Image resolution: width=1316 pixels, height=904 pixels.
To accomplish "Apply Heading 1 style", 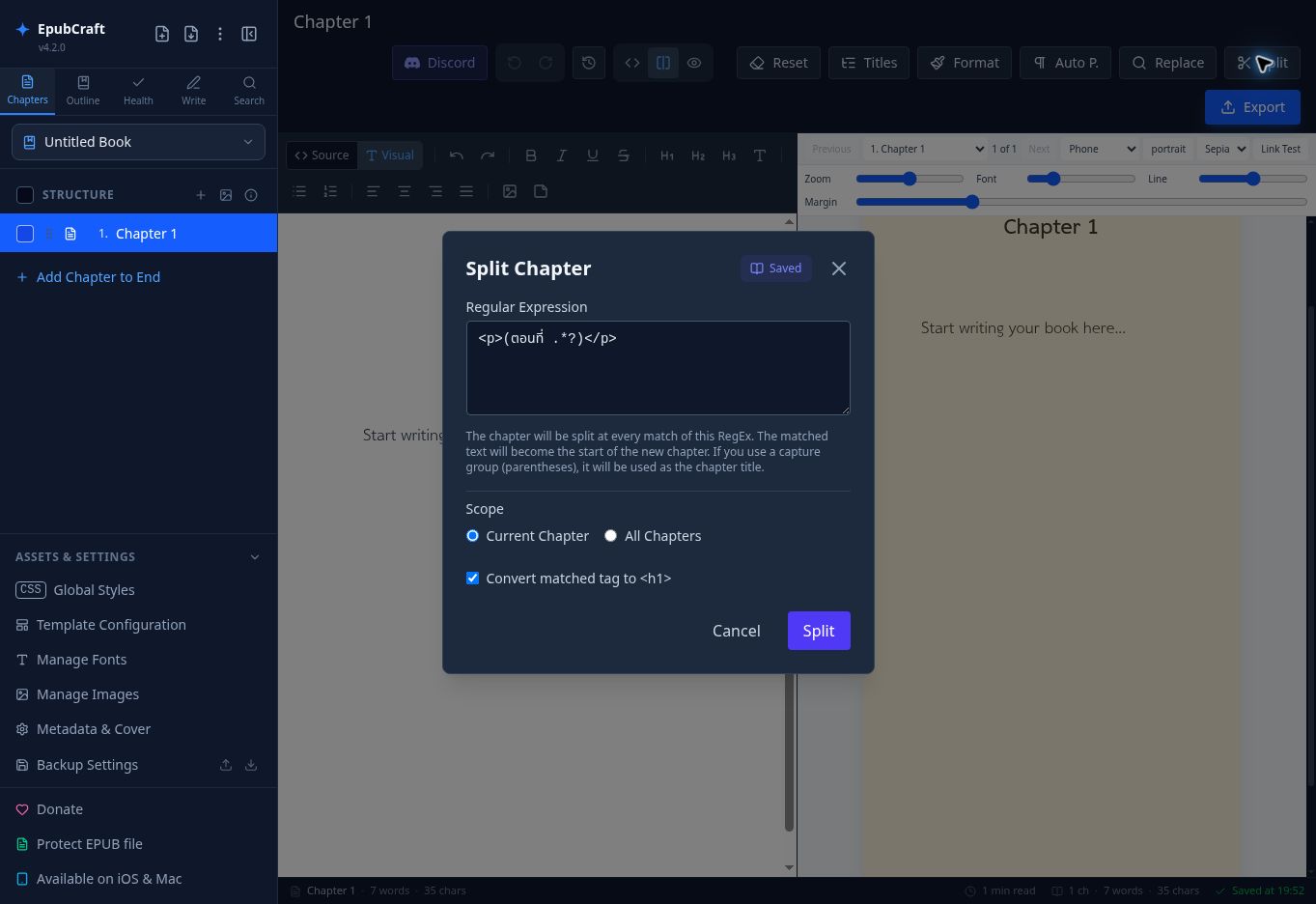I will coord(667,155).
